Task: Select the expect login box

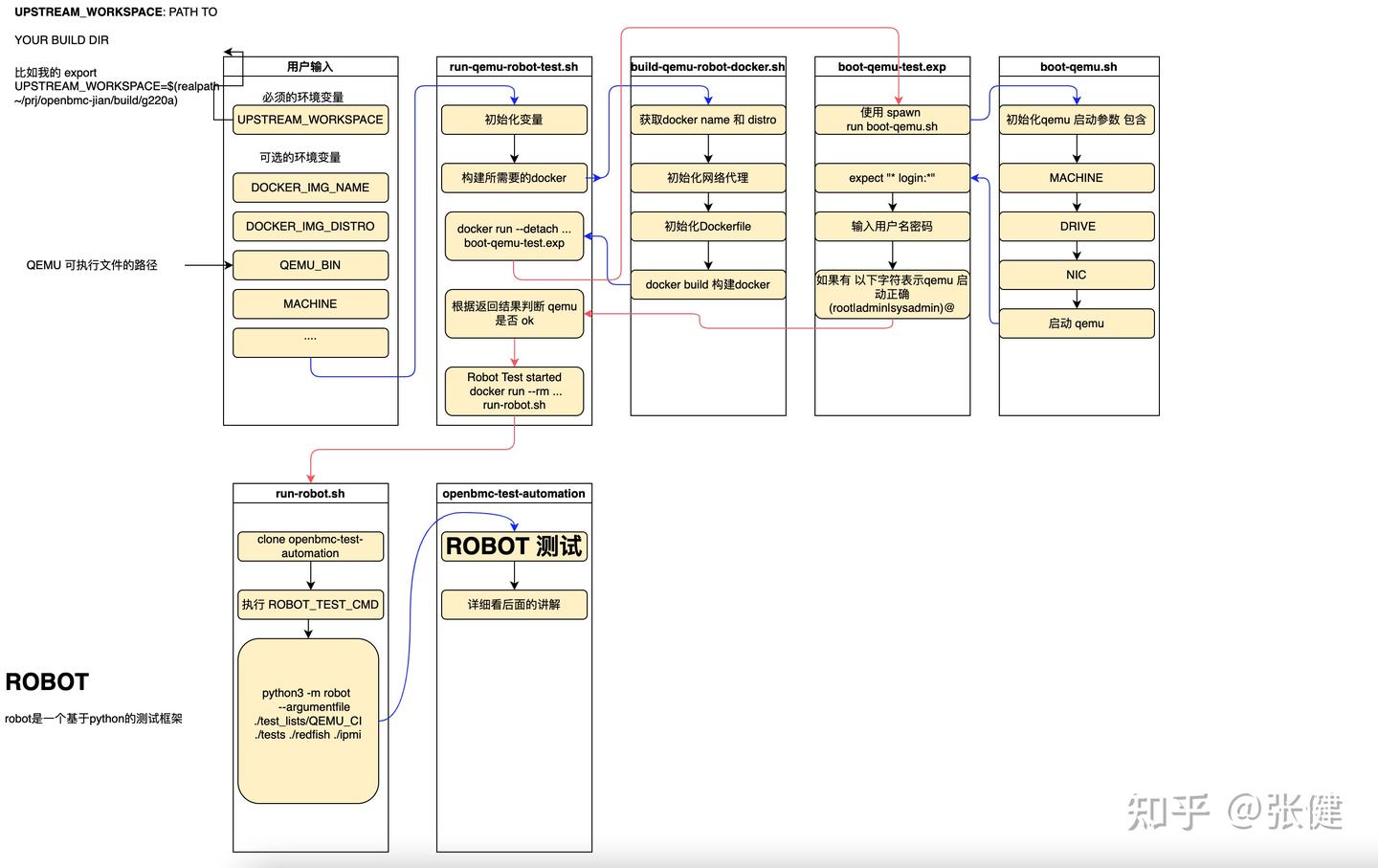Action: pyautogui.click(x=892, y=178)
